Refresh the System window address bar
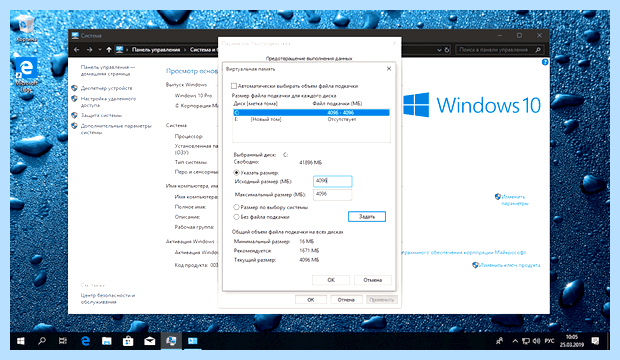This screenshot has height=360, width=620. (447, 50)
